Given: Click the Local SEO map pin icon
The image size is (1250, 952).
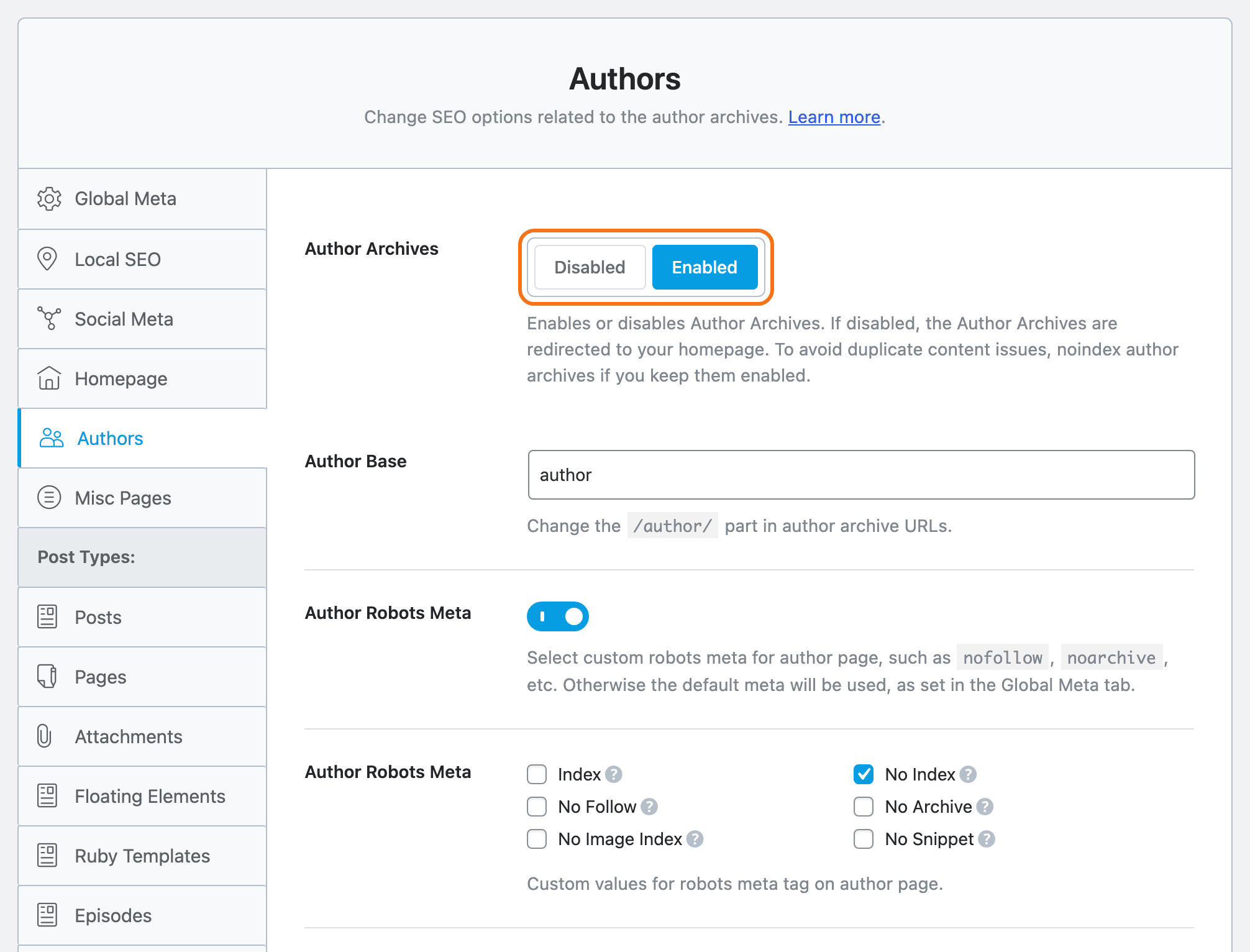Looking at the screenshot, I should 47,259.
